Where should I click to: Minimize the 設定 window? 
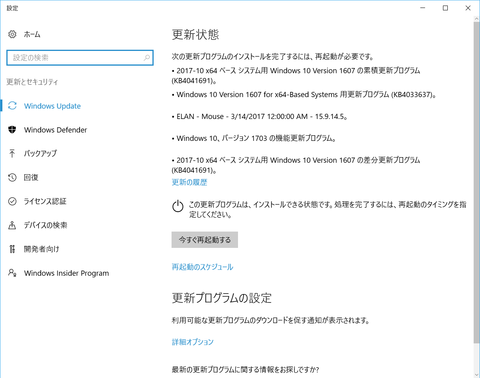[x=423, y=8]
